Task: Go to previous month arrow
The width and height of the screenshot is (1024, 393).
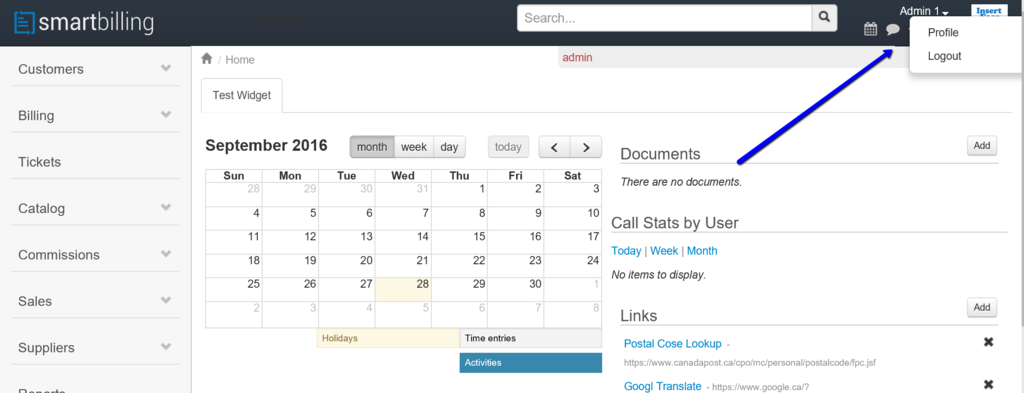Action: tap(554, 147)
